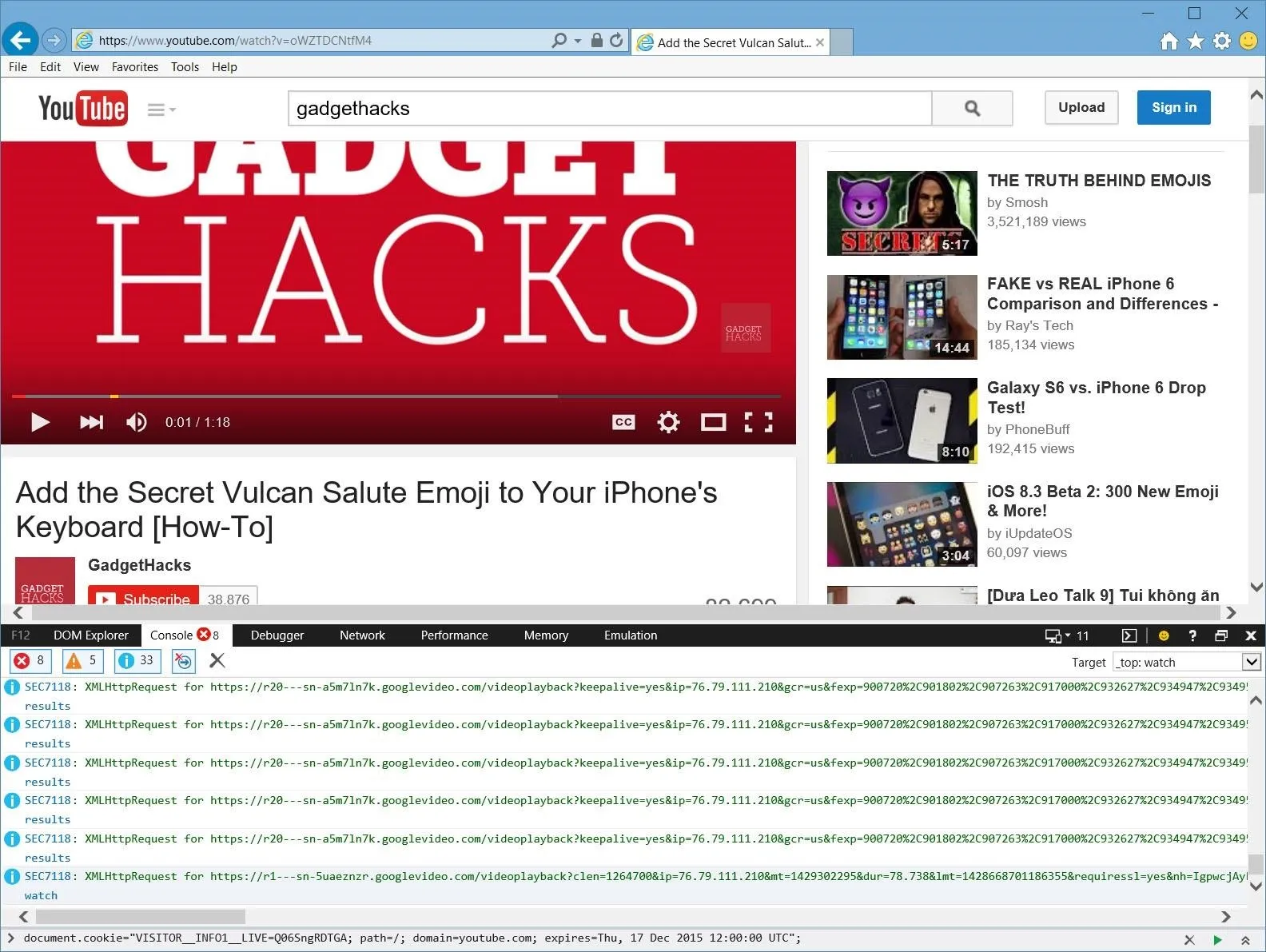Click the GadgetHacks channel avatar
Image resolution: width=1266 pixels, height=952 pixels.
(x=45, y=581)
